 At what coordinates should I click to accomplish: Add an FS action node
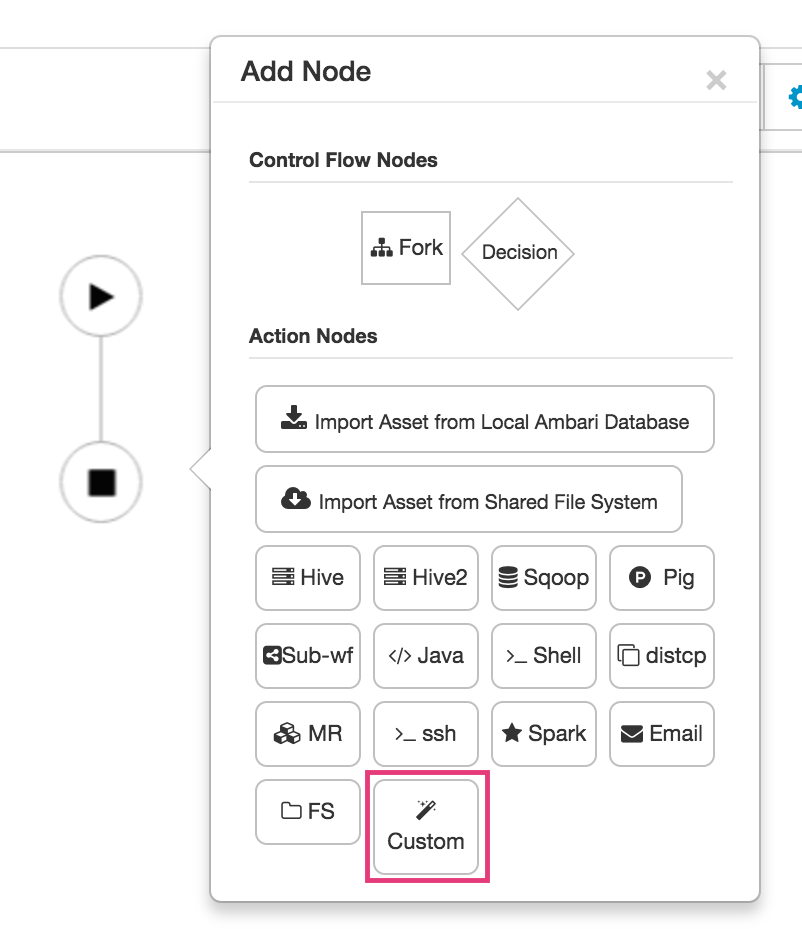307,812
